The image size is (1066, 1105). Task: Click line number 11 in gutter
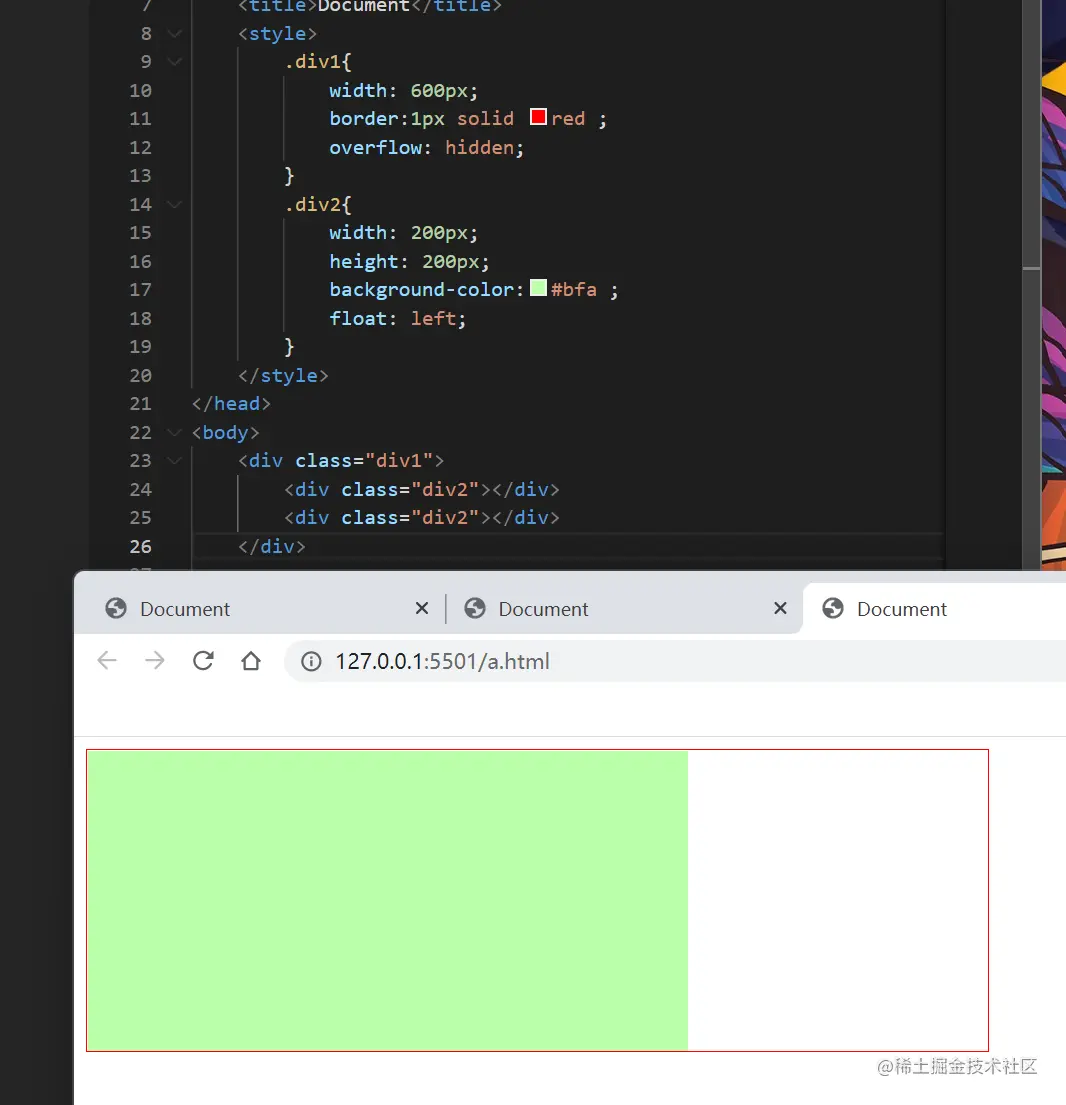click(140, 119)
